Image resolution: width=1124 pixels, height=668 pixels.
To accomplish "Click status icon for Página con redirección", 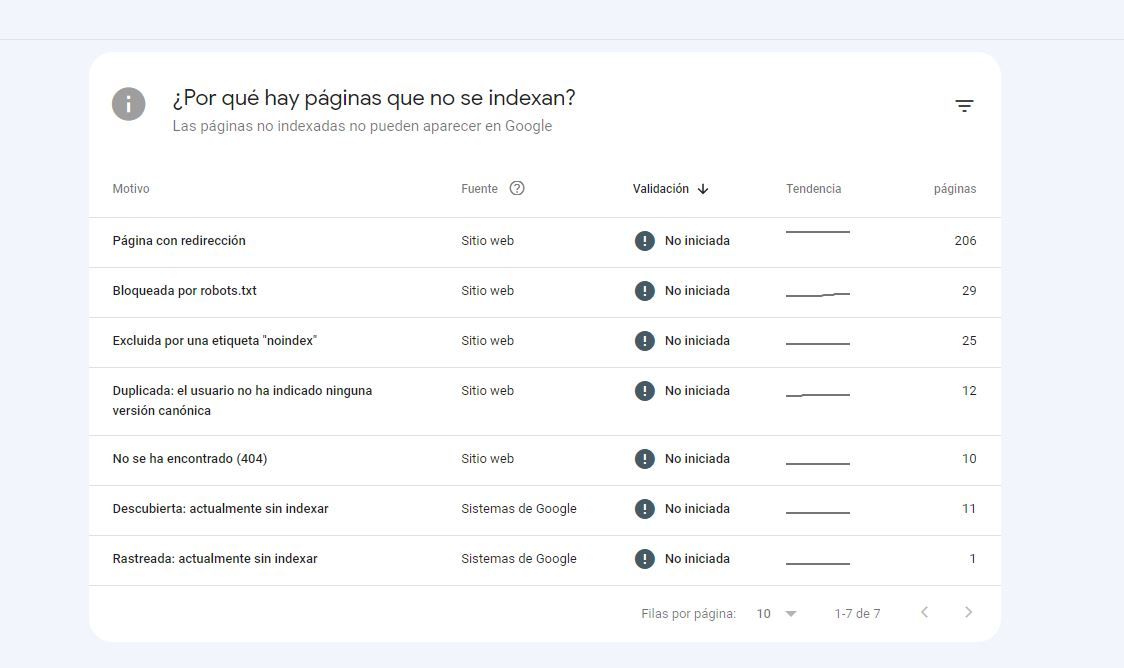I will click(x=644, y=241).
